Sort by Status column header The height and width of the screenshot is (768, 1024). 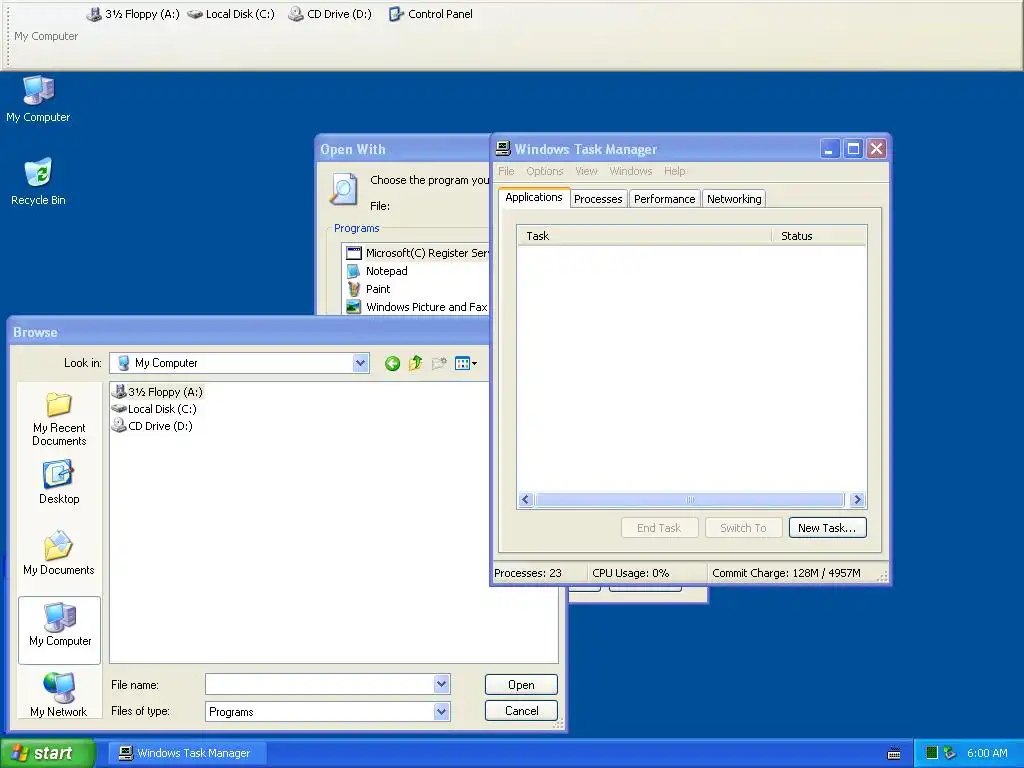pos(819,236)
